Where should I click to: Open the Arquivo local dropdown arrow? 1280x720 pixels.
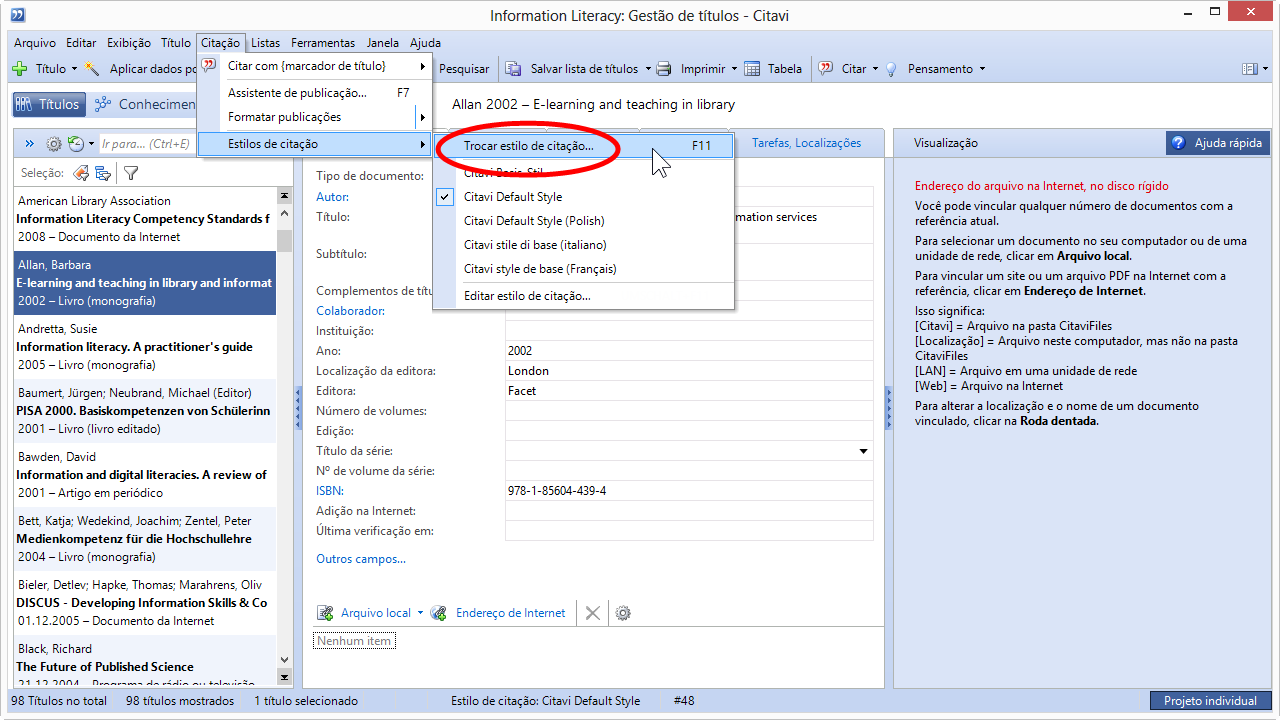420,613
